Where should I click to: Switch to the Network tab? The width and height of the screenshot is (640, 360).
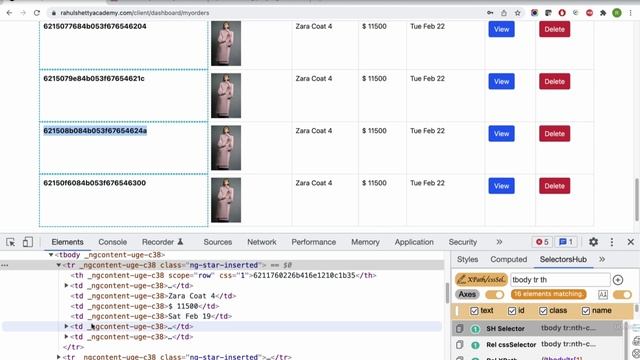(262, 242)
